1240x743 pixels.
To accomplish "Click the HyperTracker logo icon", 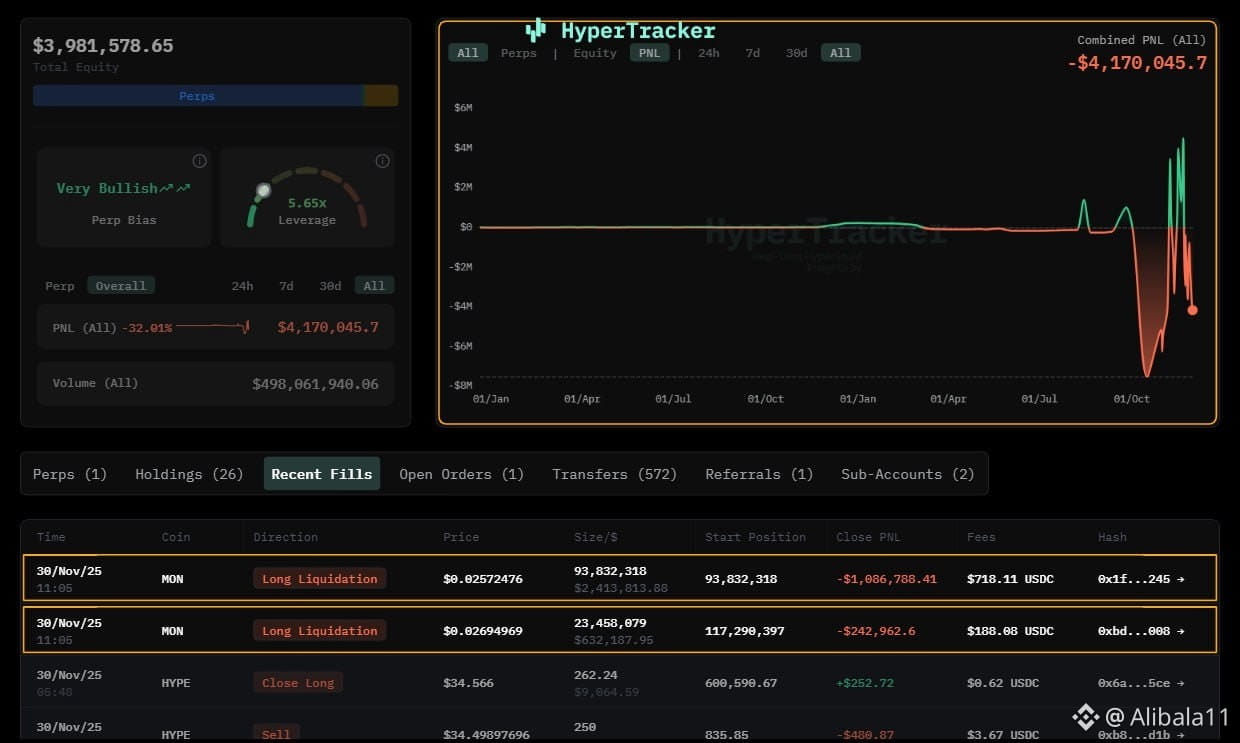I will [x=536, y=30].
